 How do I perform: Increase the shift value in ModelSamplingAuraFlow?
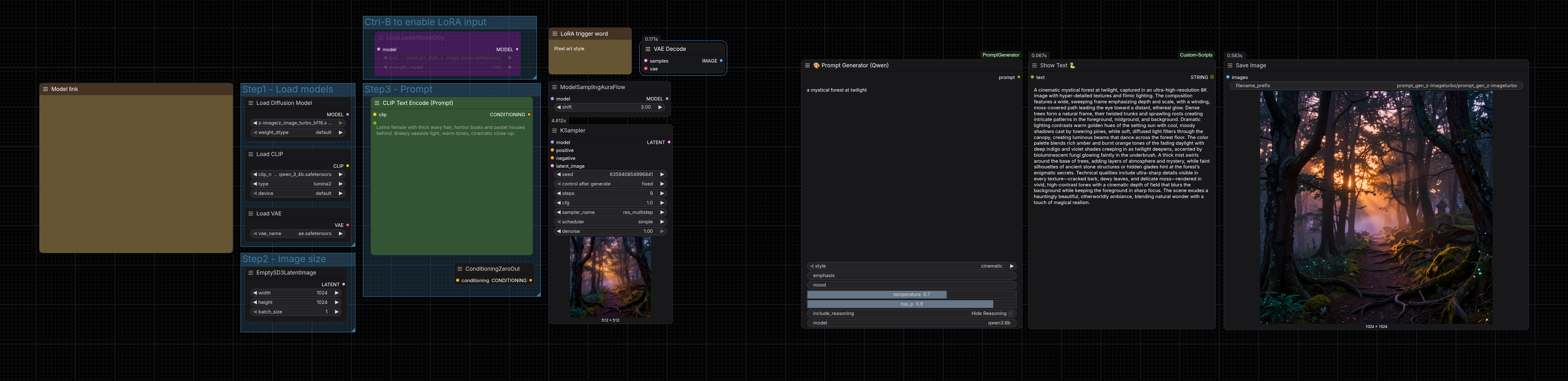point(660,107)
